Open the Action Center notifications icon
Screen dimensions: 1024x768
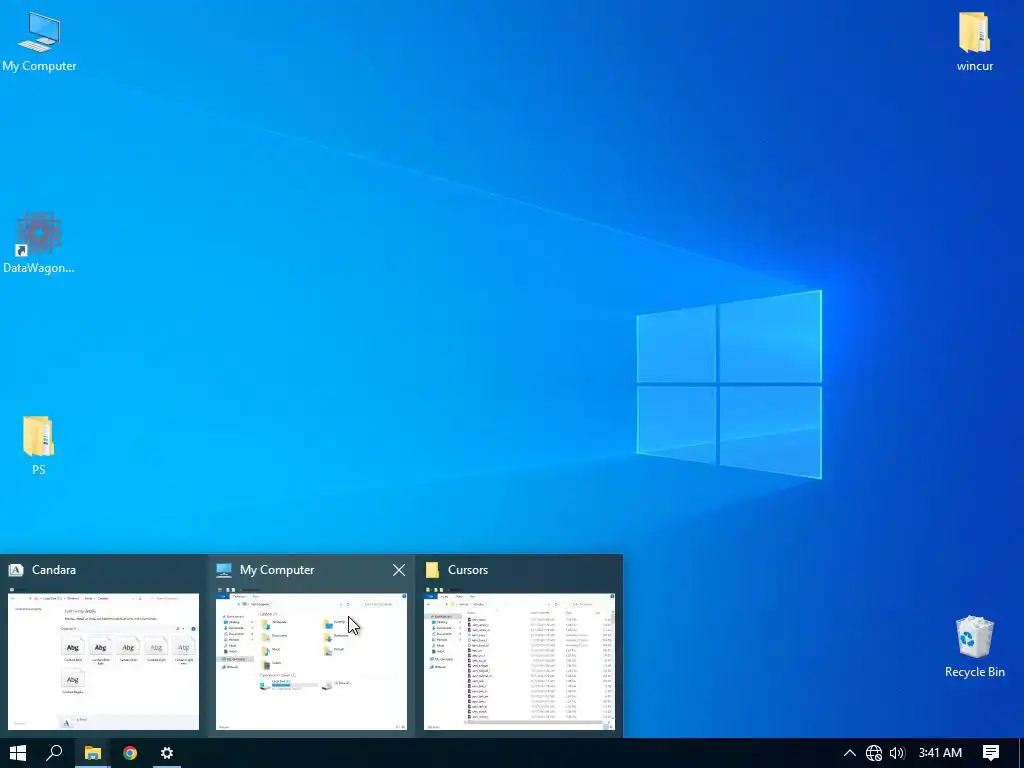[x=991, y=753]
